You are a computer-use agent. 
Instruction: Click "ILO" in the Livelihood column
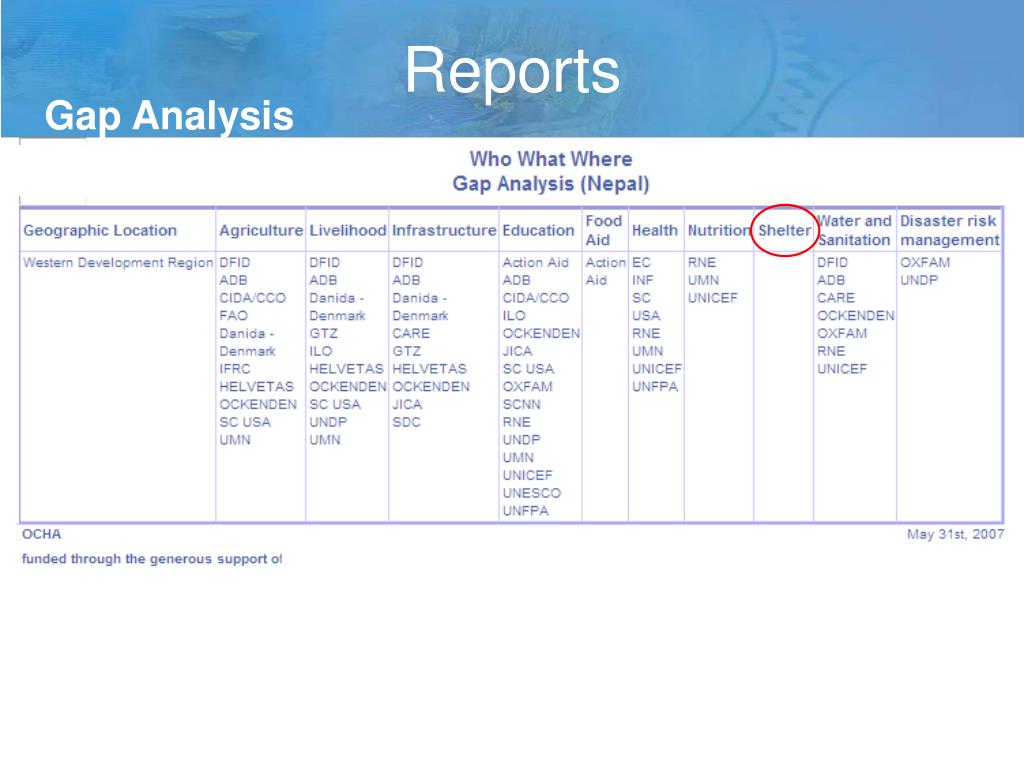click(x=320, y=351)
